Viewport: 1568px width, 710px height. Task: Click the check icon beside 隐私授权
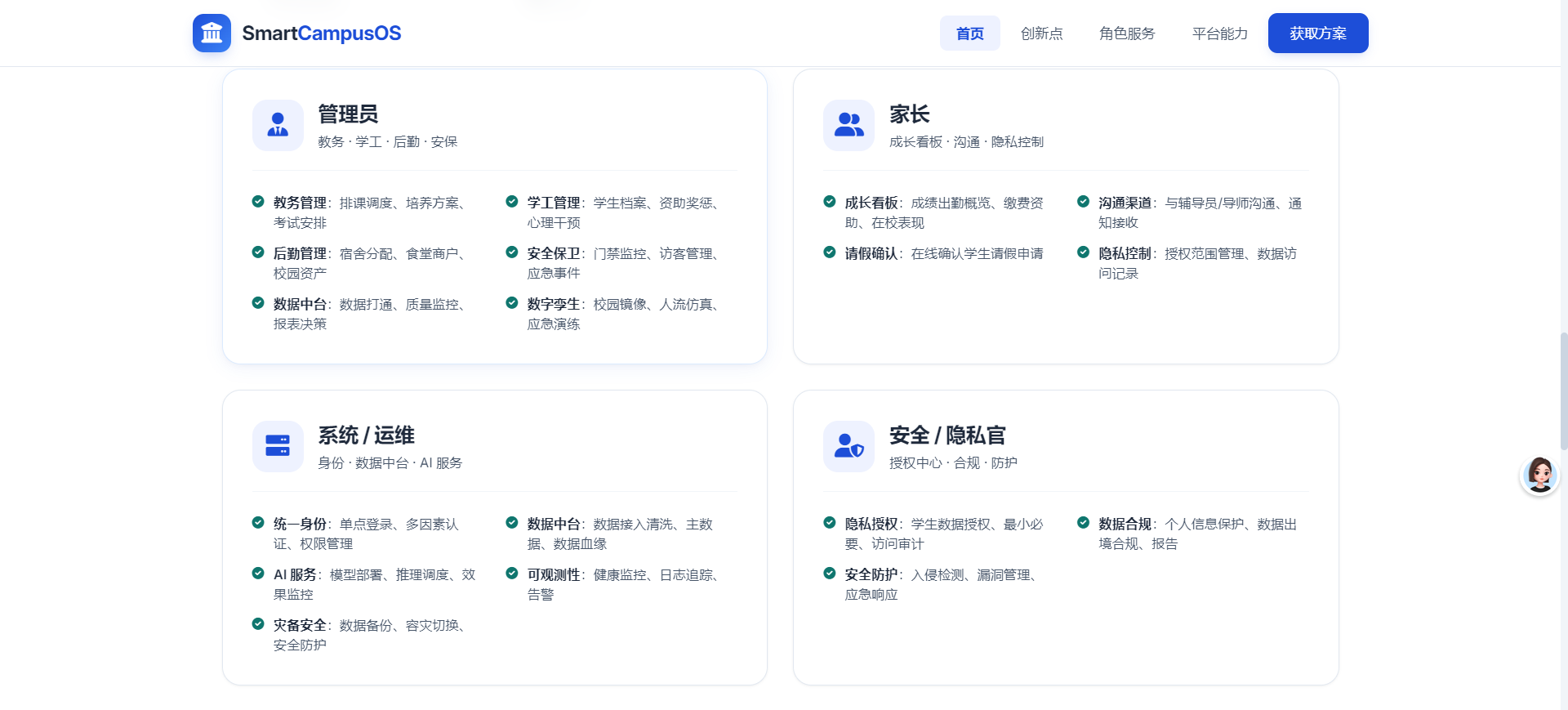point(830,523)
